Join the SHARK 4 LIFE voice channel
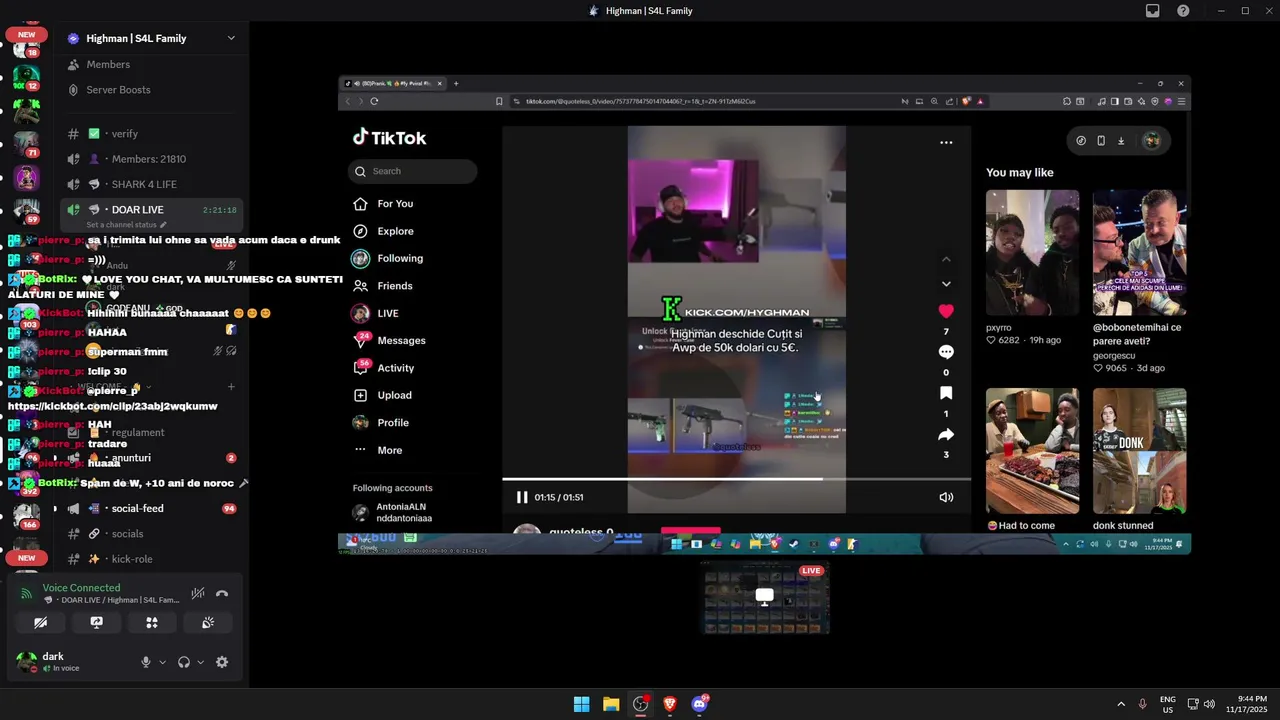The image size is (1280, 720). point(151,184)
